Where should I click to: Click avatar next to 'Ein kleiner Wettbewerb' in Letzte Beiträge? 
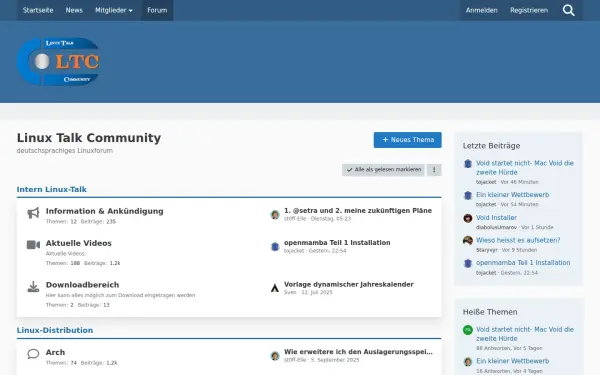click(x=468, y=196)
